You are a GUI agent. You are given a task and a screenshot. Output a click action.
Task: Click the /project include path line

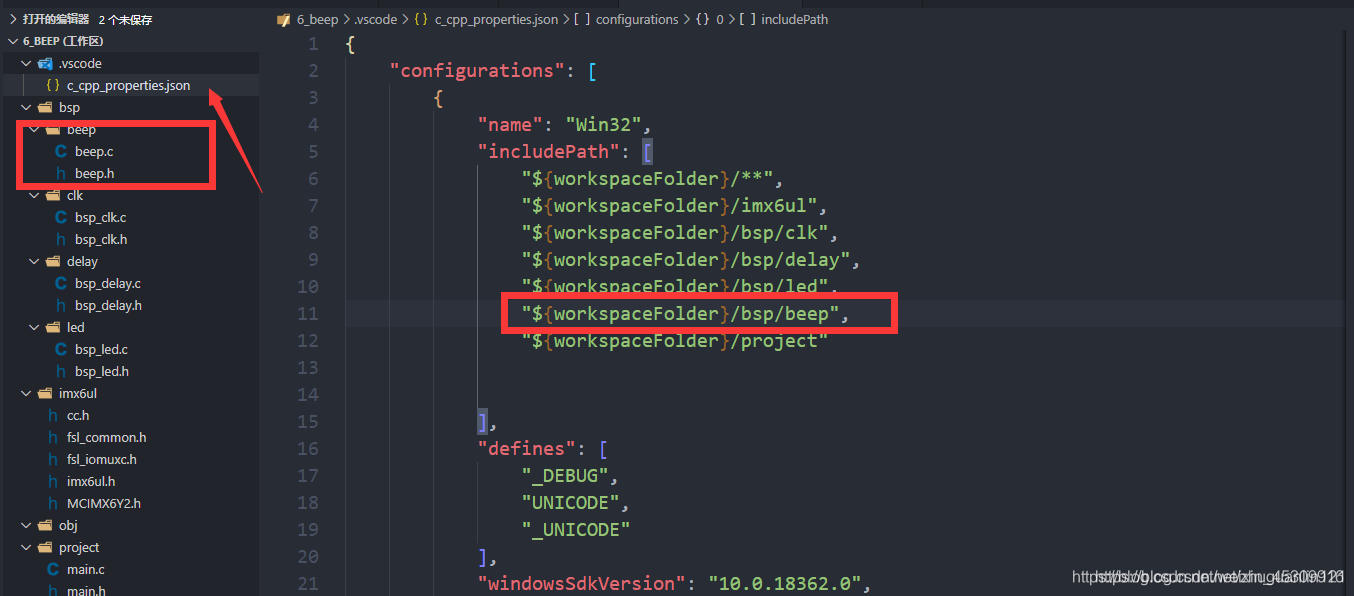[675, 341]
